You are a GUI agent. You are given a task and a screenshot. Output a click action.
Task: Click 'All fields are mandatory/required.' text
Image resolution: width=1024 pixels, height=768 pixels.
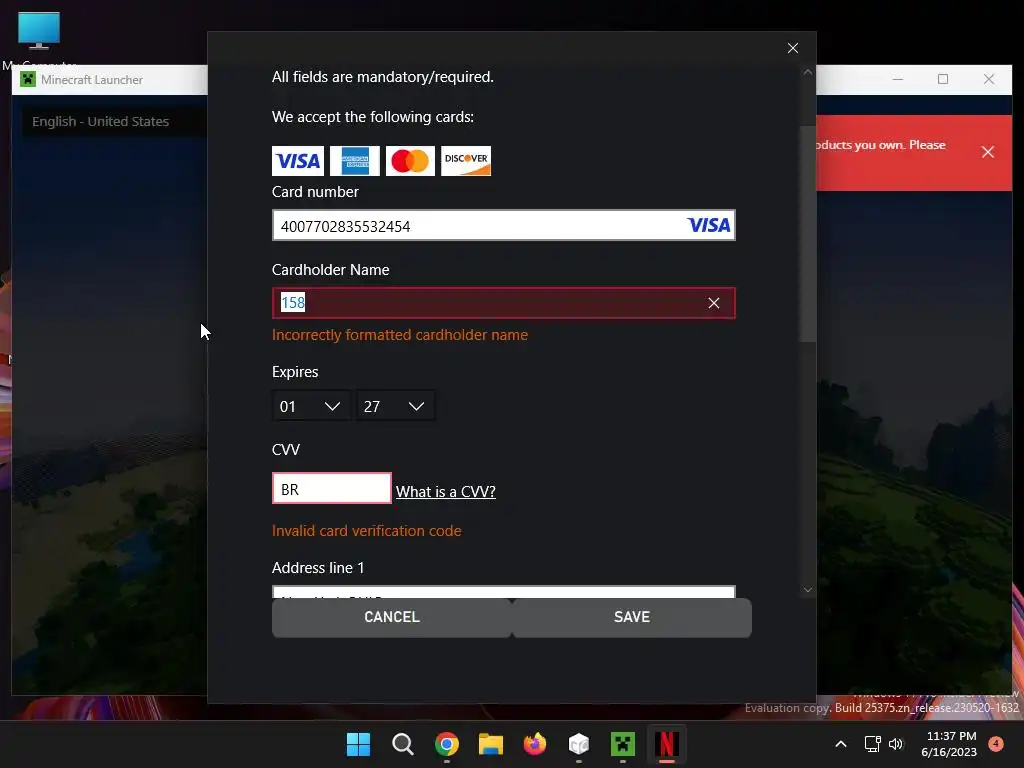(x=383, y=77)
